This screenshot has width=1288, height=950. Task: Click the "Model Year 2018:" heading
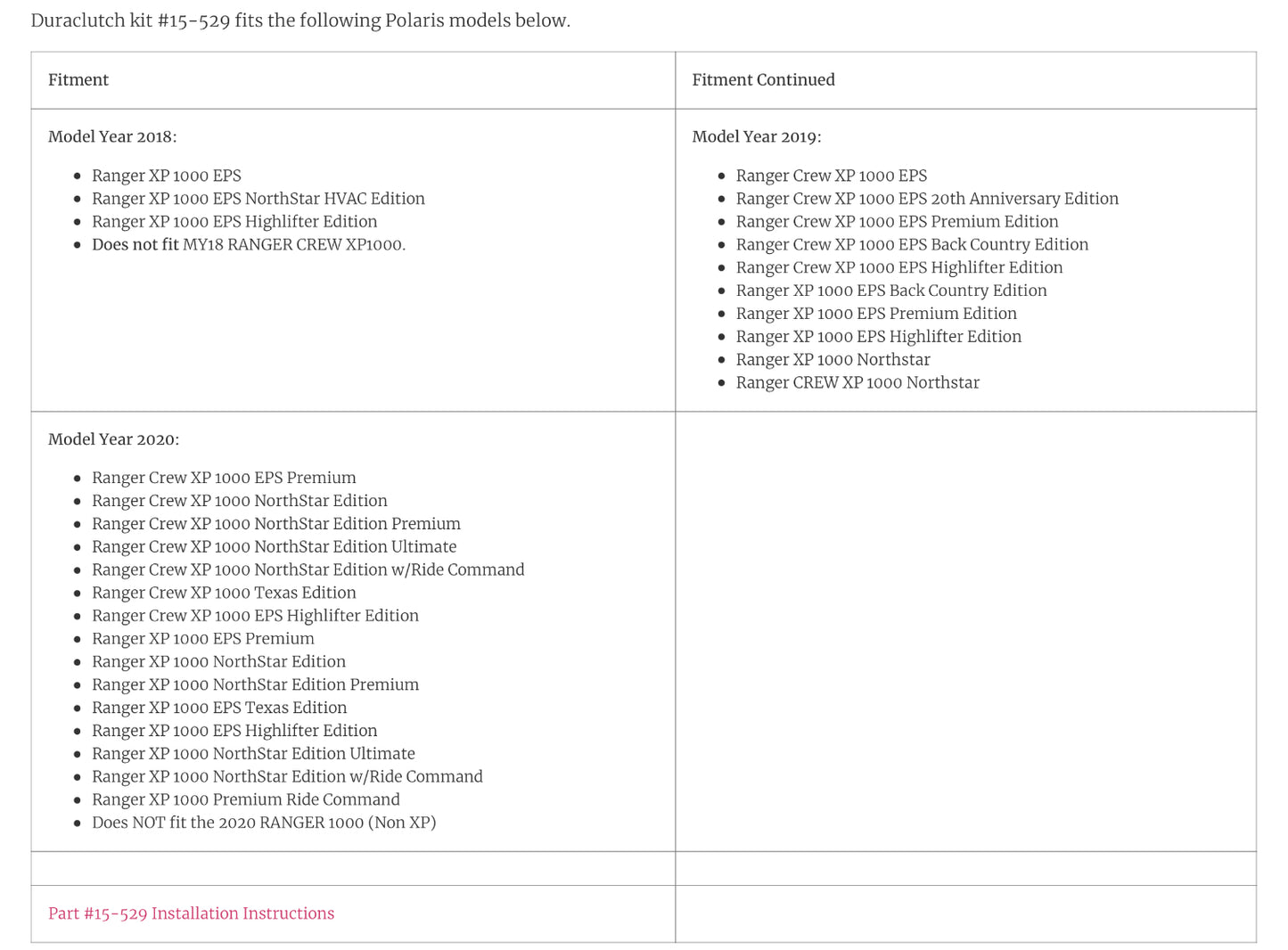tap(112, 136)
